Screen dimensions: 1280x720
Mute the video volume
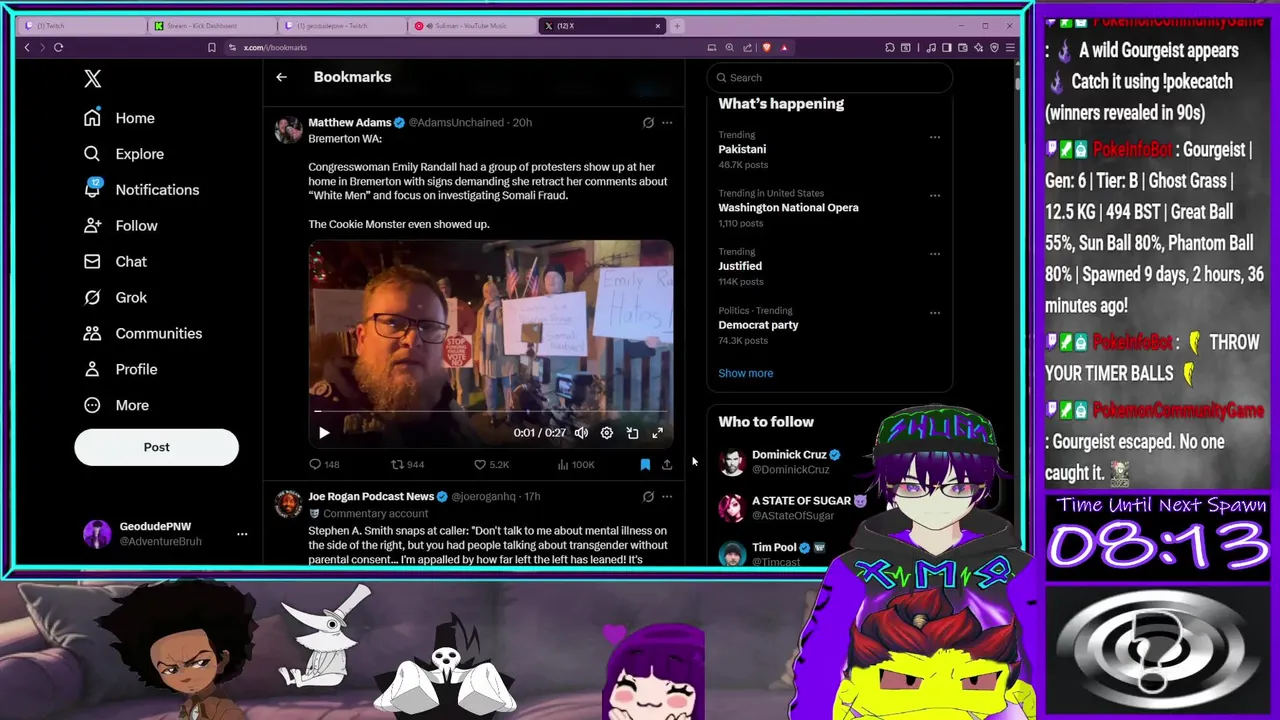click(x=581, y=433)
